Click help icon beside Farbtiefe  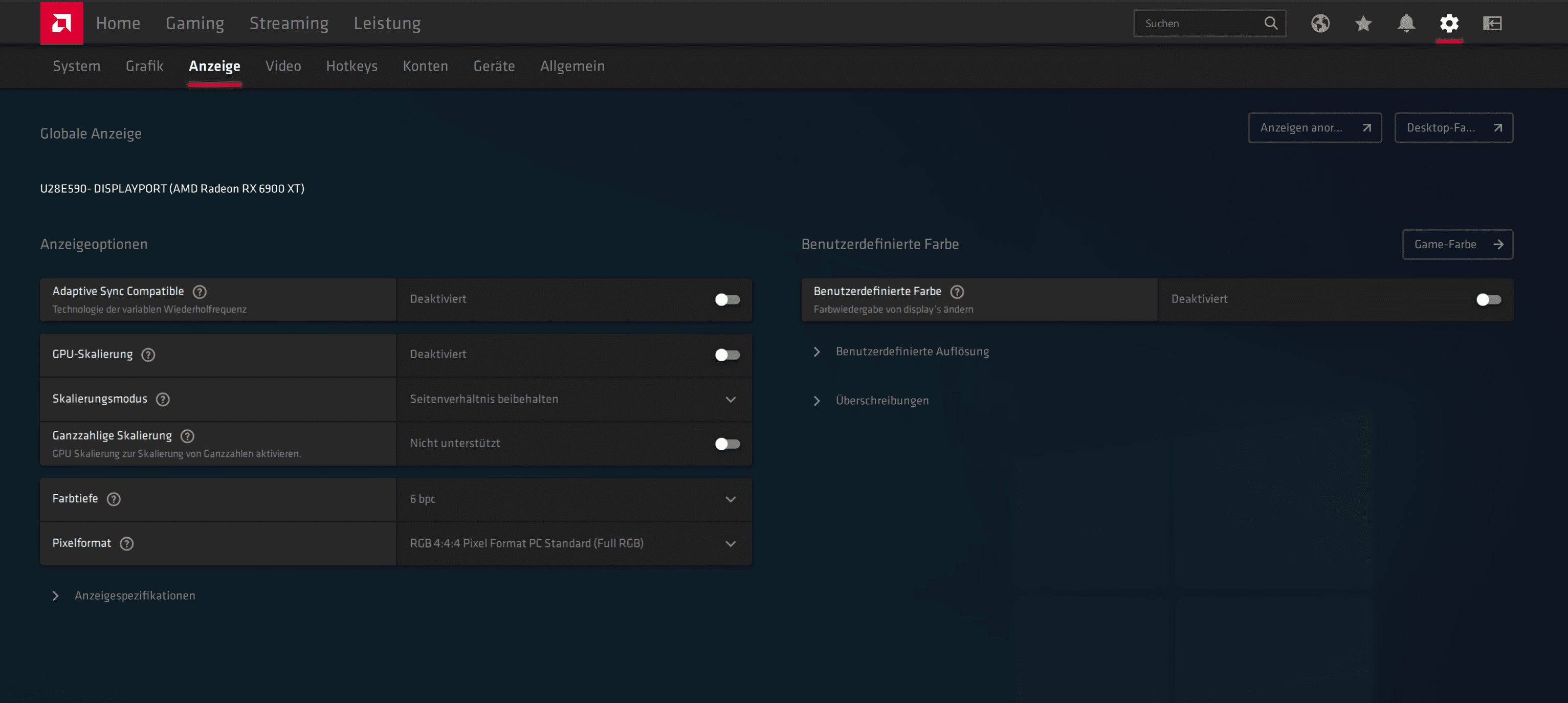(114, 499)
